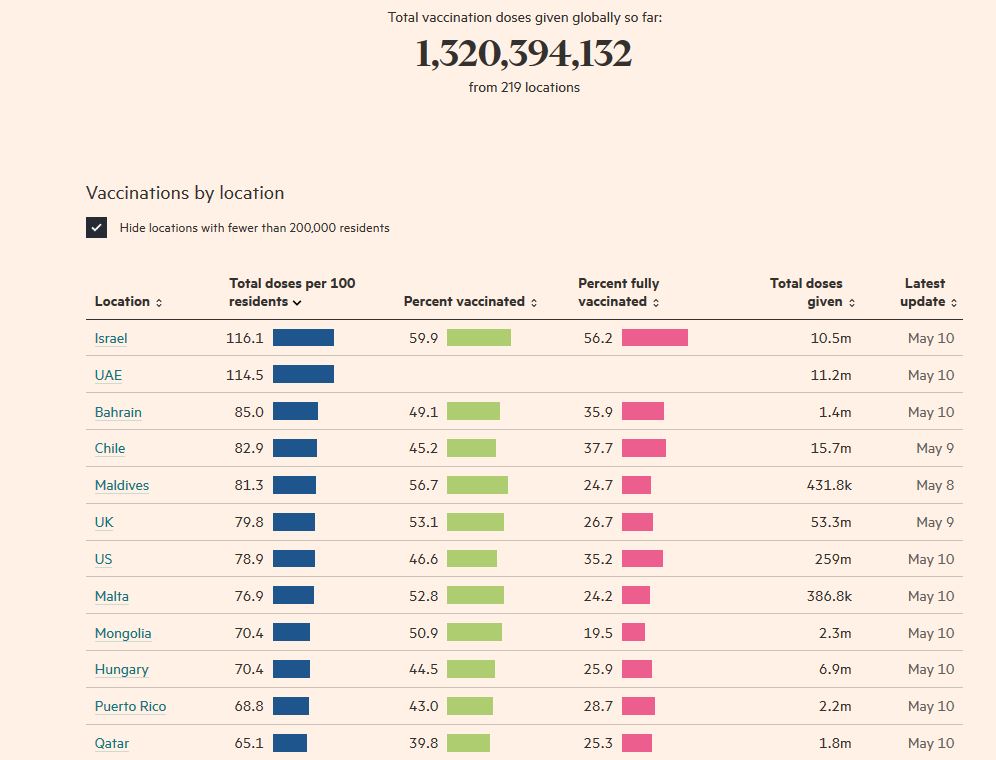Click sort icon beside Latest update
Screen dimensions: 996x760
[954, 302]
